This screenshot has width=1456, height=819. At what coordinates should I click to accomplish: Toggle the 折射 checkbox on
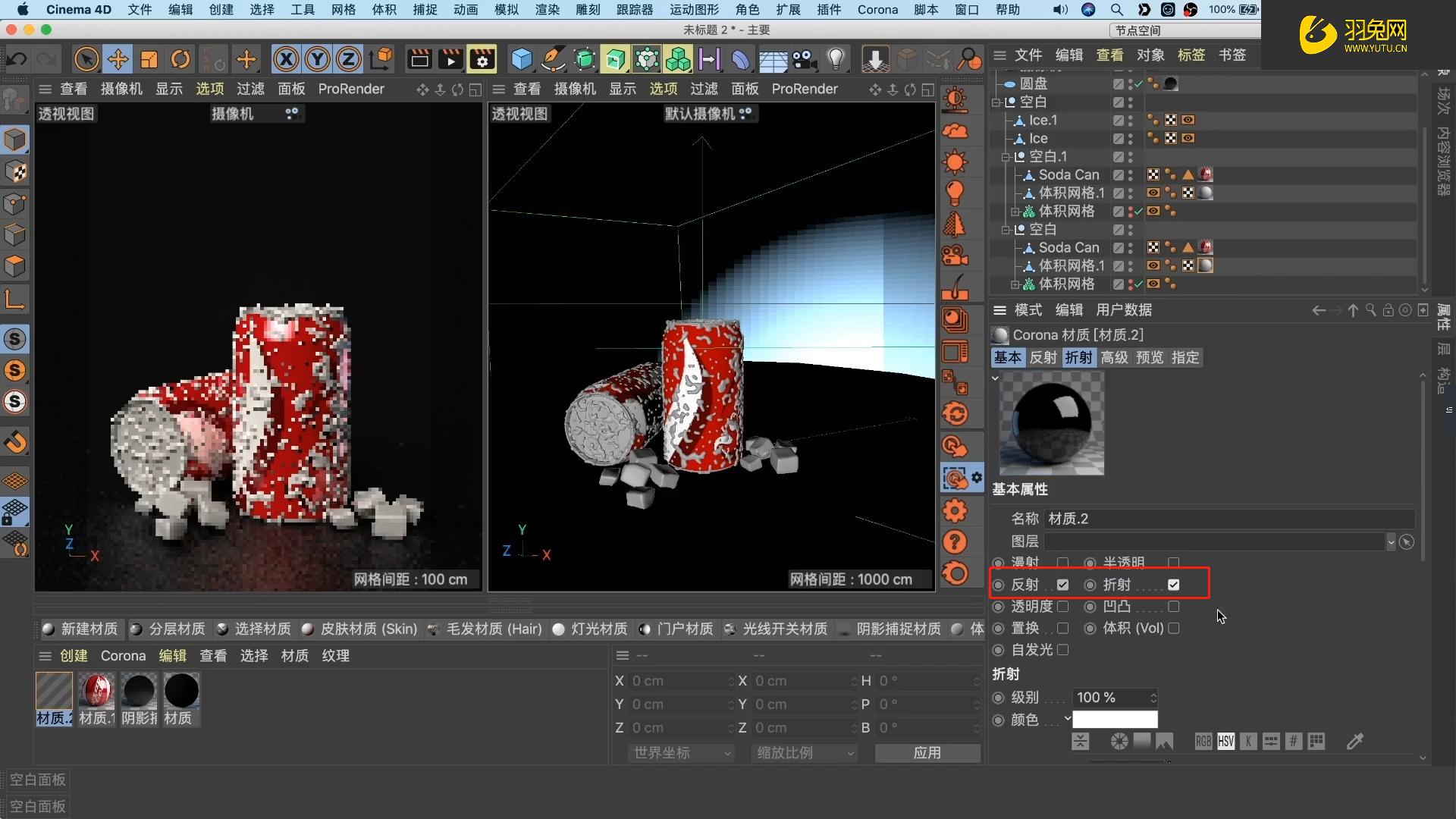[1174, 584]
